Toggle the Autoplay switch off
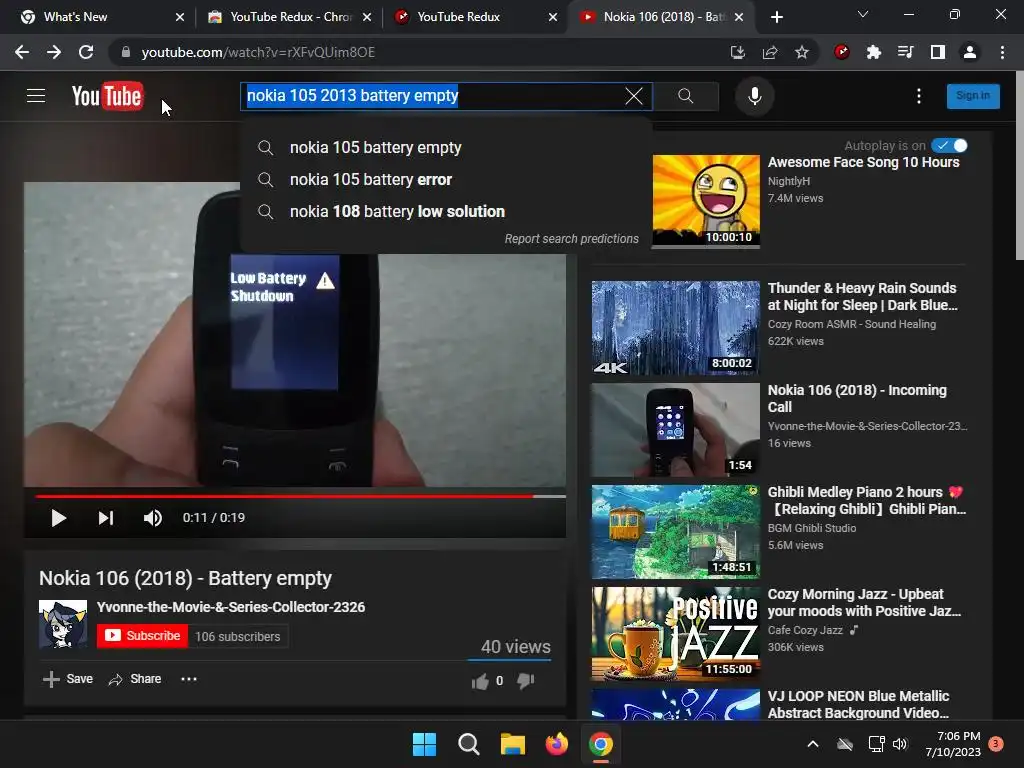 pos(950,146)
